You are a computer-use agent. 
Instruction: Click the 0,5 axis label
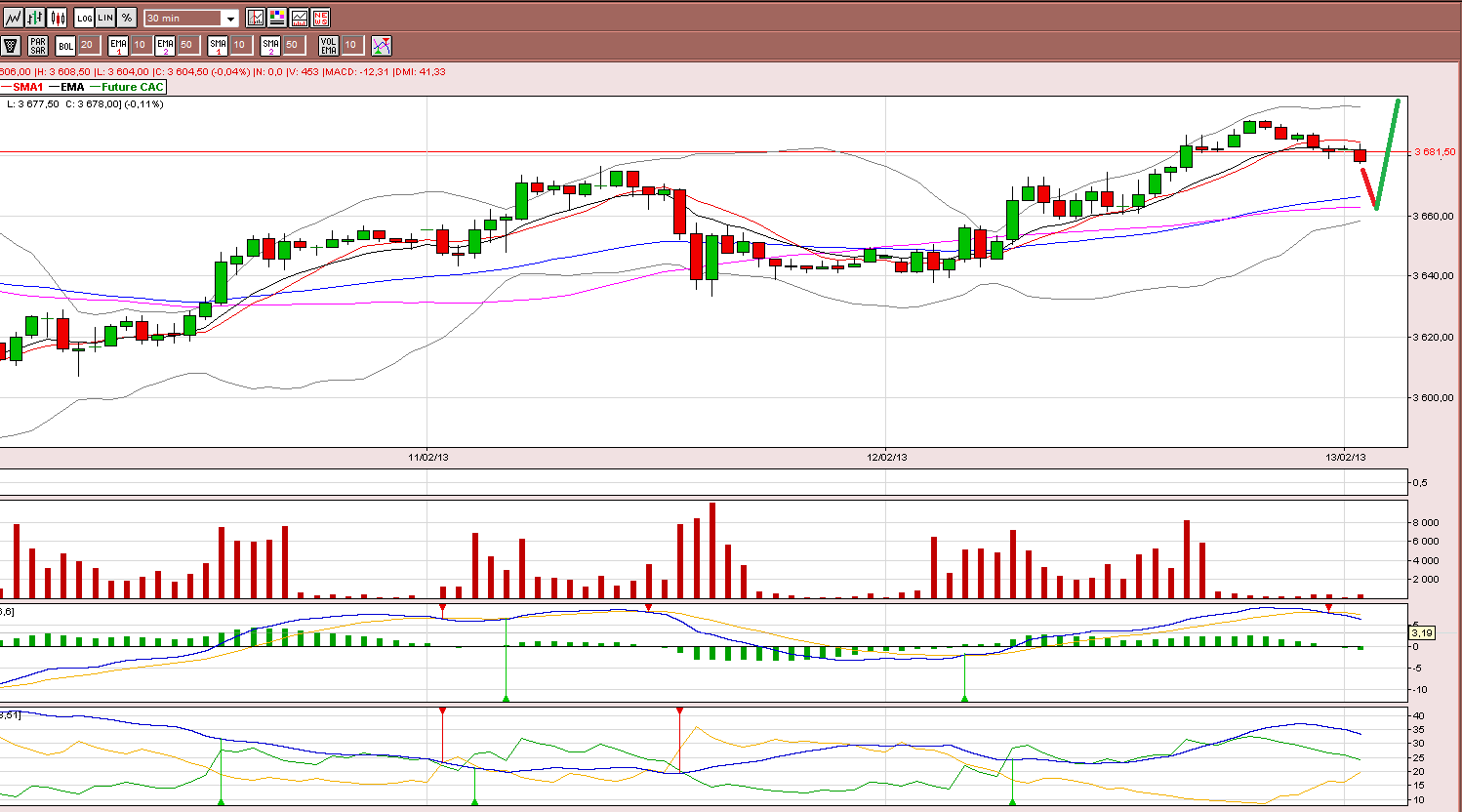pyautogui.click(x=1420, y=482)
